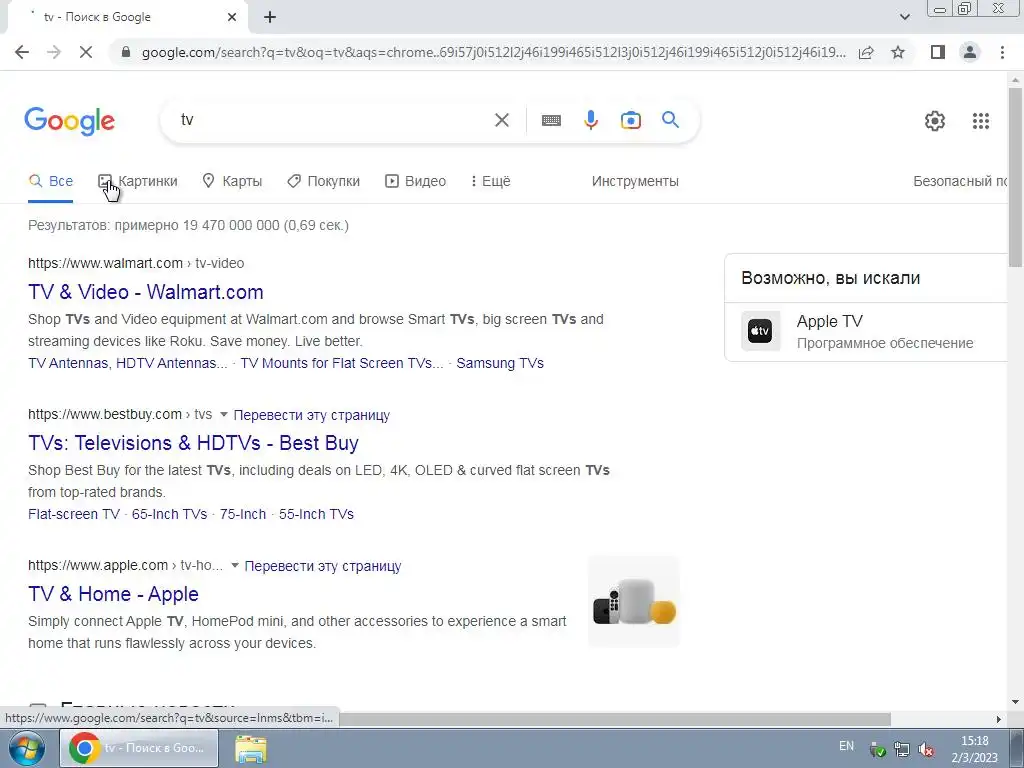
Task: Switch to the Покупки tab
Action: (324, 182)
